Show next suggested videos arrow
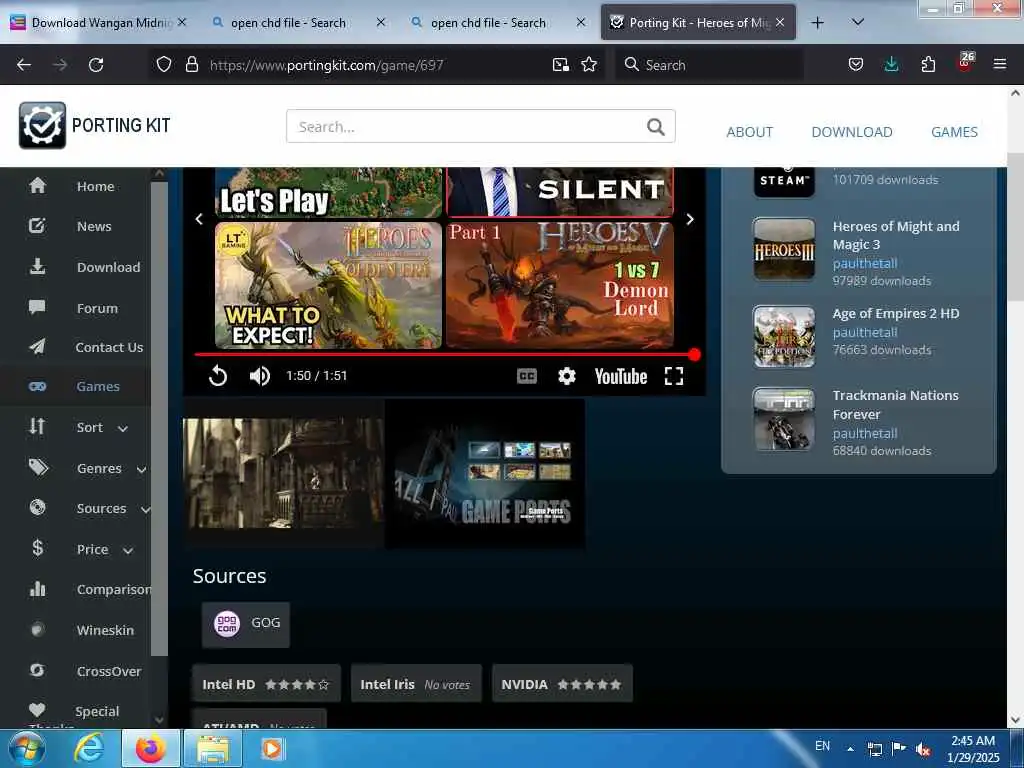 pyautogui.click(x=690, y=219)
